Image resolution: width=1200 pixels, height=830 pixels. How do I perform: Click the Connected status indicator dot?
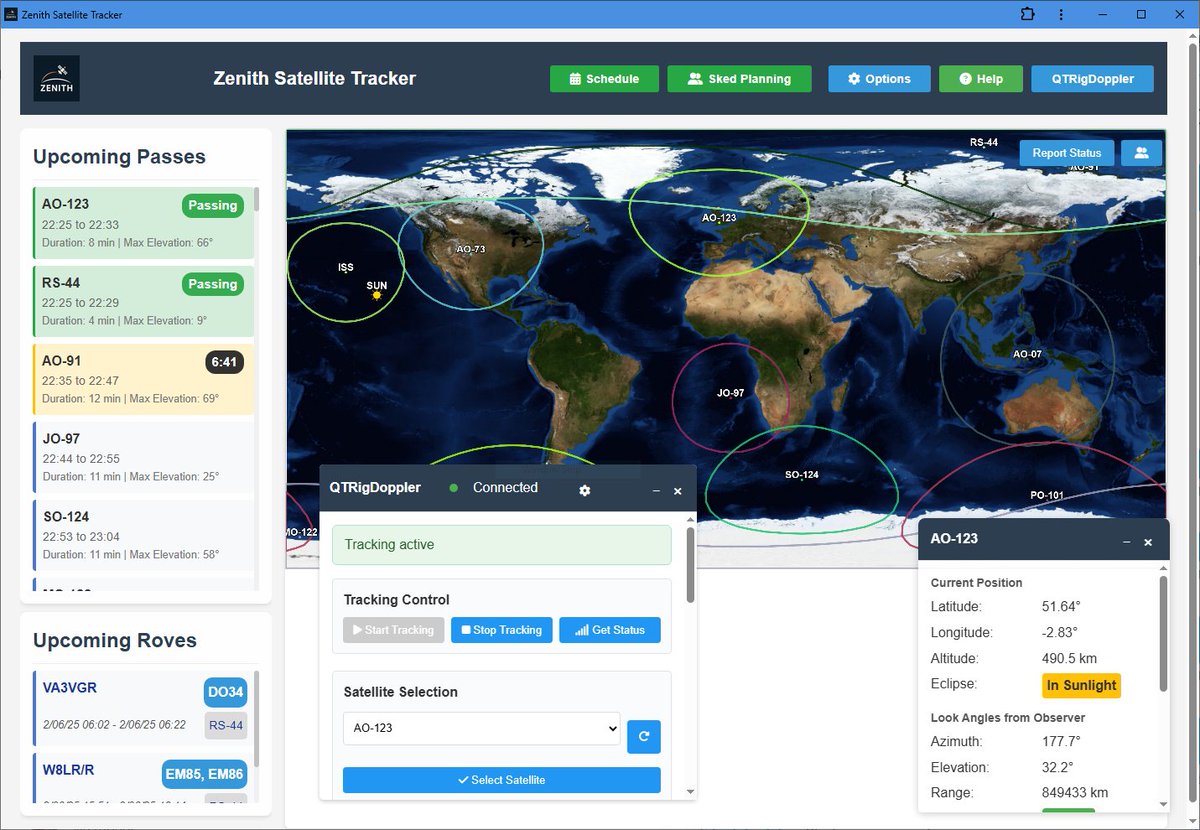[454, 488]
